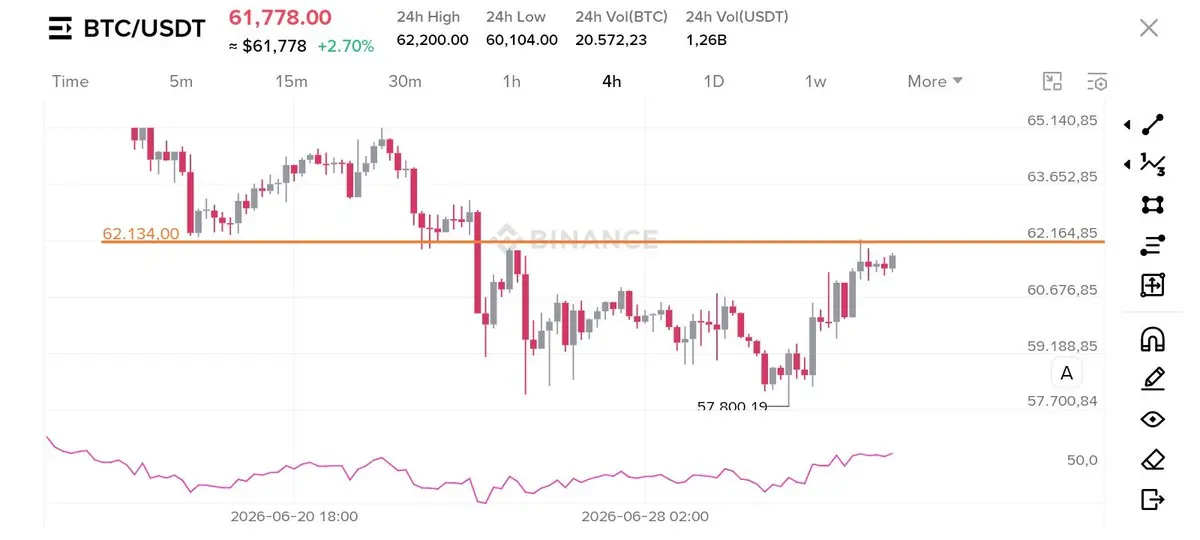Activate the pencil drawing tool
Viewport: 1200px width, 540px height.
[x=1153, y=379]
